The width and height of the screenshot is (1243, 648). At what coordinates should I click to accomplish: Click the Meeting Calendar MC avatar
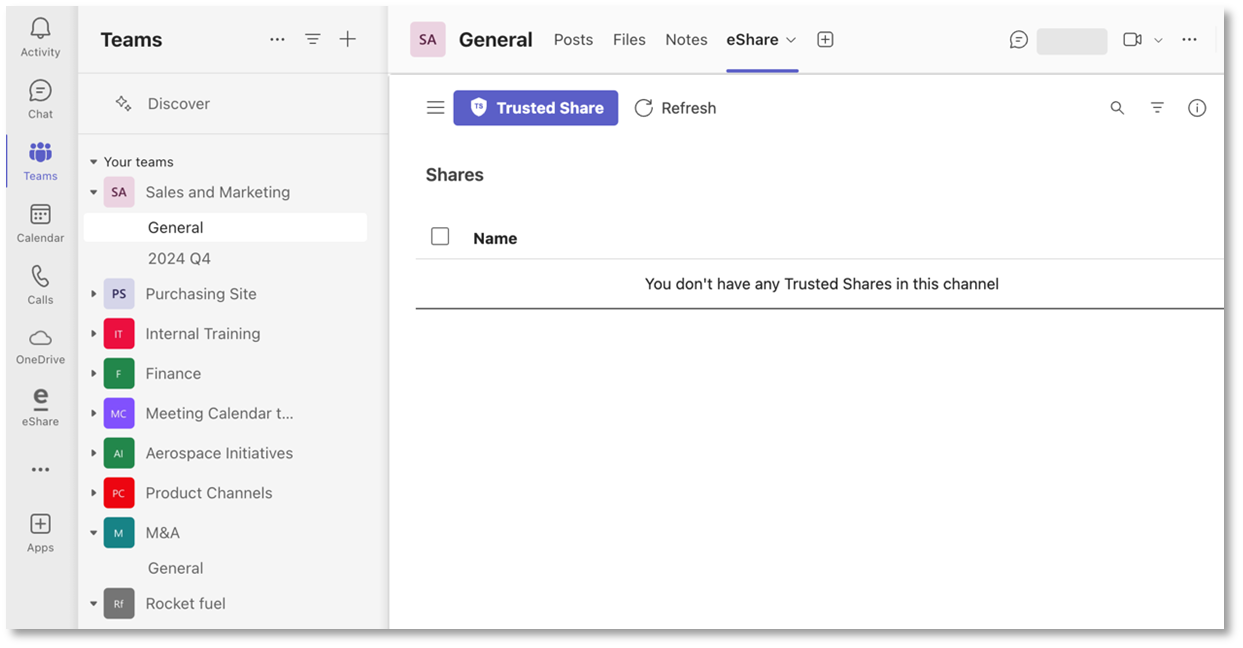point(119,413)
